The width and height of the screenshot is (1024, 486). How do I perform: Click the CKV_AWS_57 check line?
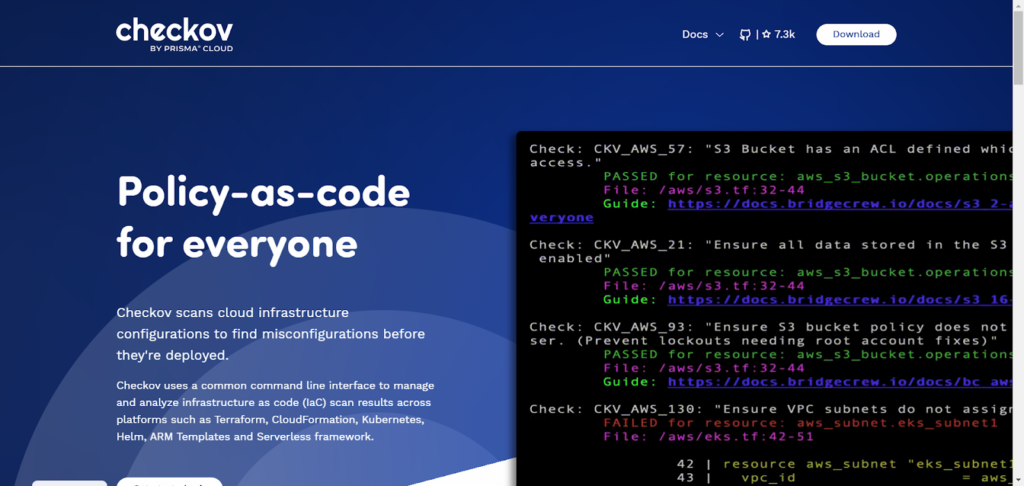pyautogui.click(x=771, y=149)
